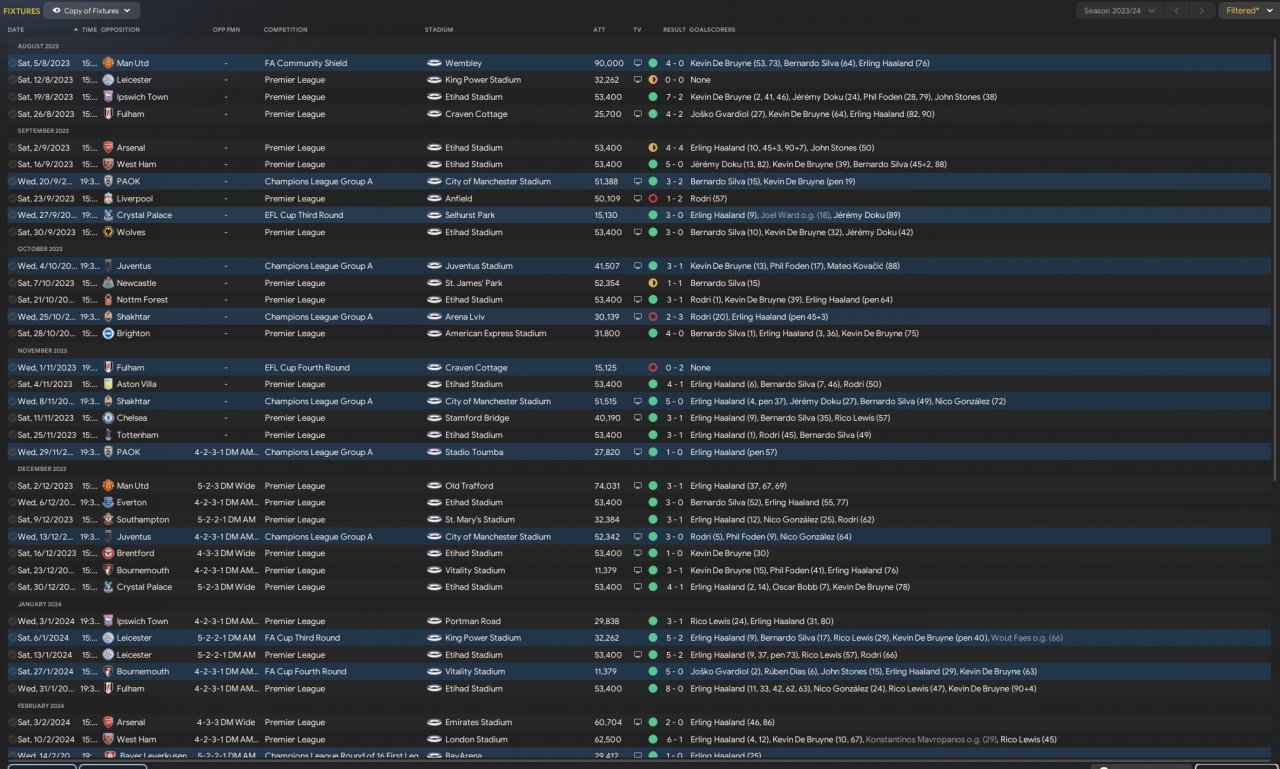
Task: Toggle the check circle for Sat, 12/8/2023 fixture
Action: [12, 80]
